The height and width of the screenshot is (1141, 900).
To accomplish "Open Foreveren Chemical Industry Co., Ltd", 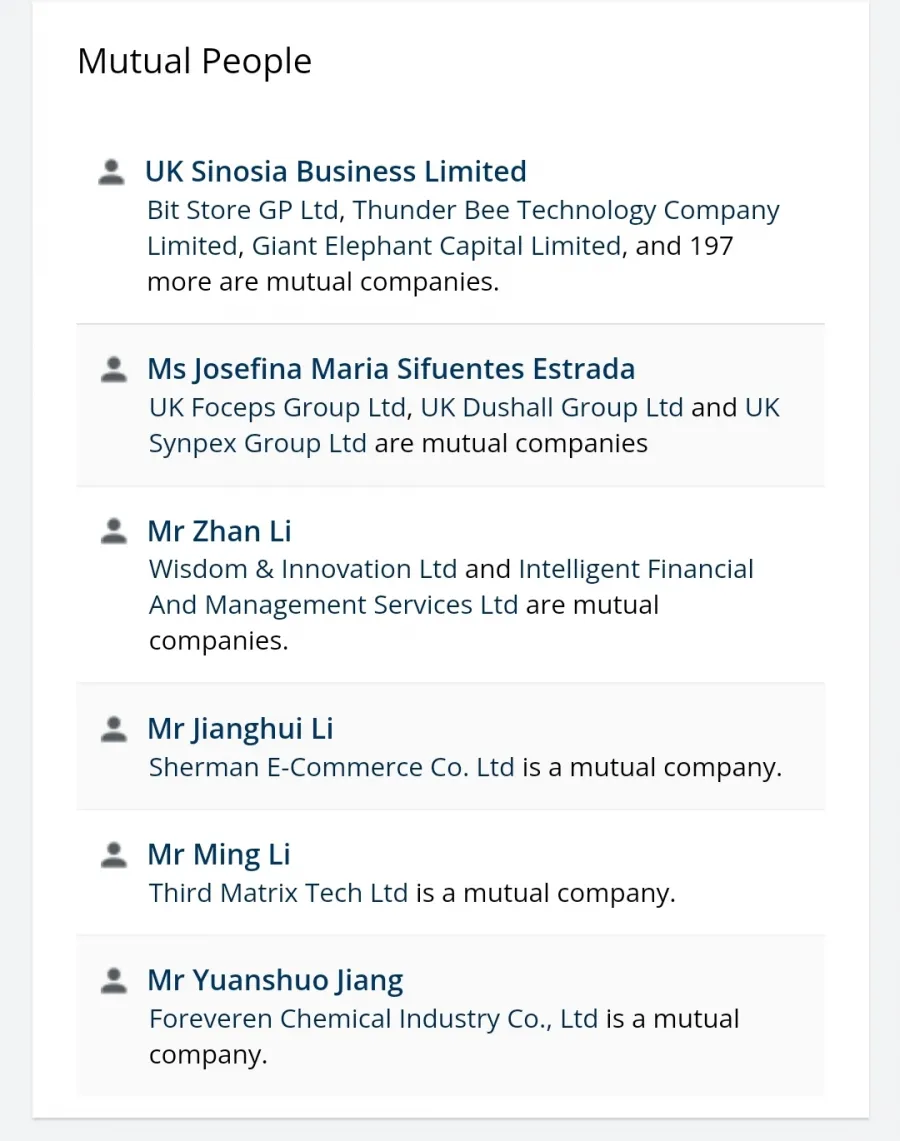I will pyautogui.click(x=374, y=1019).
